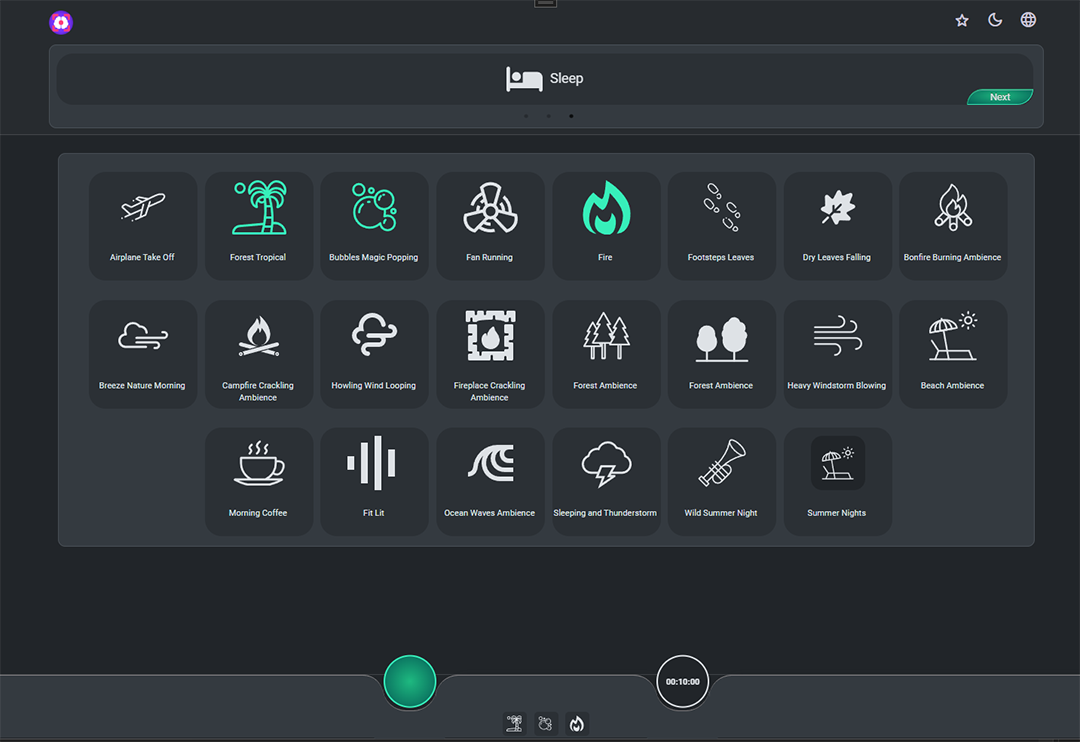Enable the Fan Running sound
The height and width of the screenshot is (742, 1080).
490,225
